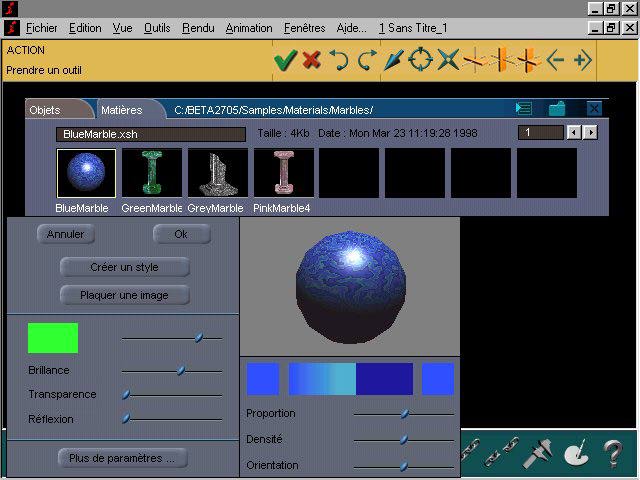Click the left blue color swatch
This screenshot has width=640, height=480.
[x=263, y=379]
